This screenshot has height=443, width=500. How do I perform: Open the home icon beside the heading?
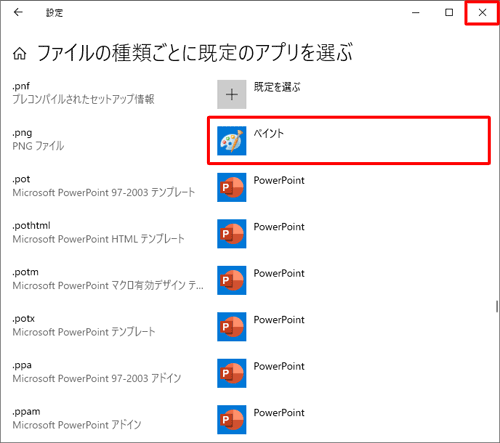tap(19, 53)
